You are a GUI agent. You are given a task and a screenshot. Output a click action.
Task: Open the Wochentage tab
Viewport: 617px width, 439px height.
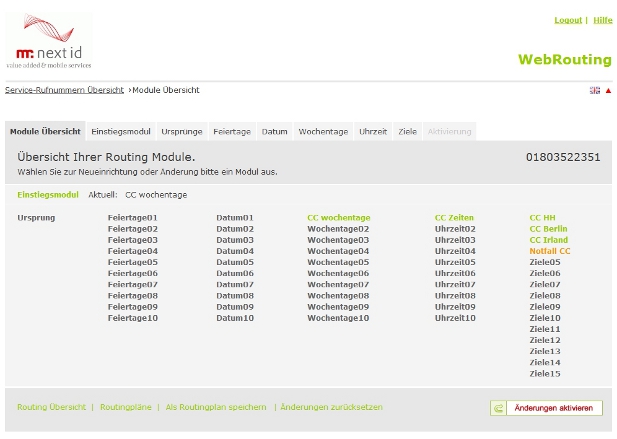coord(323,131)
